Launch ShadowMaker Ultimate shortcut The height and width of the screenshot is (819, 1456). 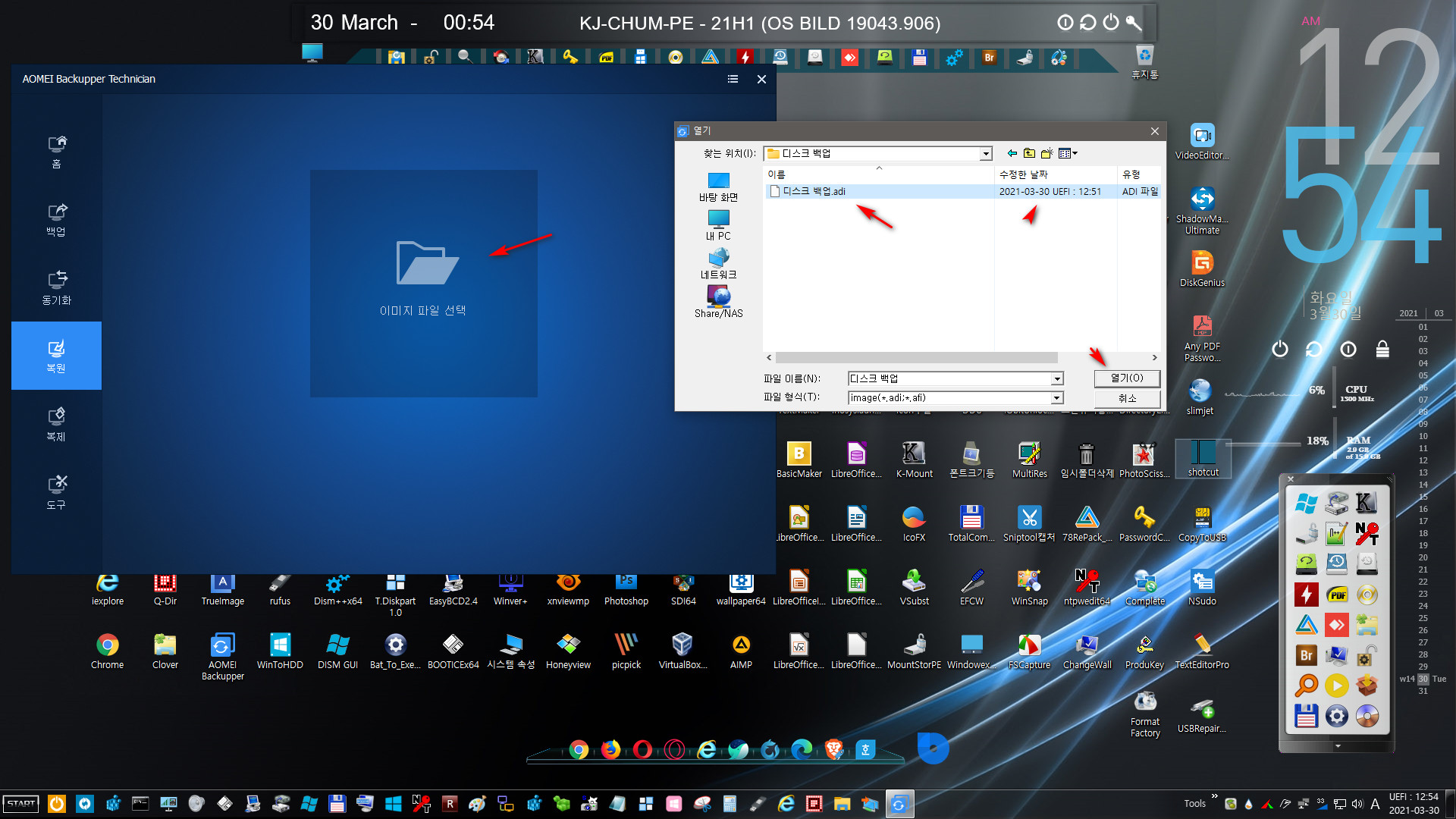click(1202, 210)
